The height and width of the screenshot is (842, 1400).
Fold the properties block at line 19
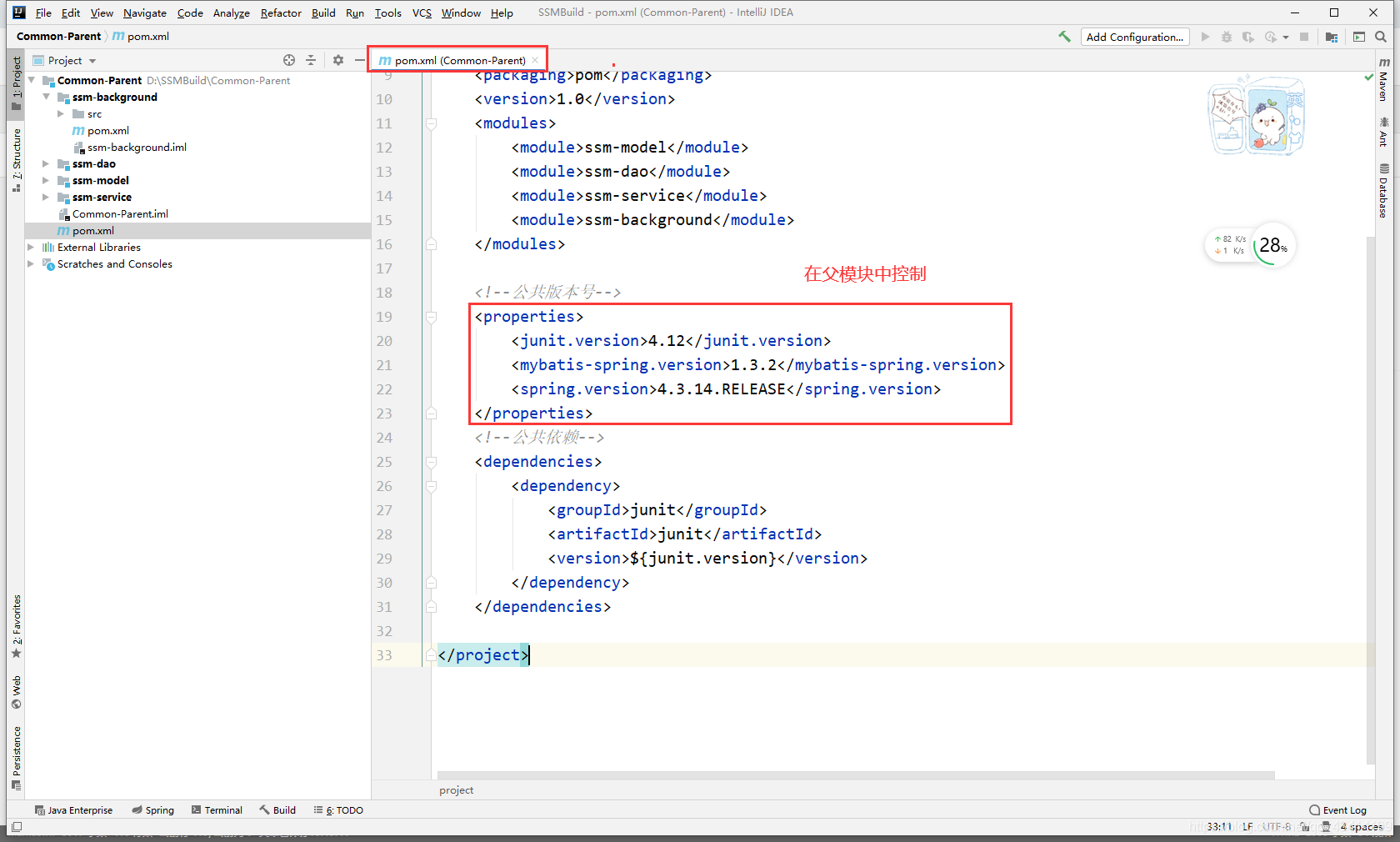tap(431, 317)
